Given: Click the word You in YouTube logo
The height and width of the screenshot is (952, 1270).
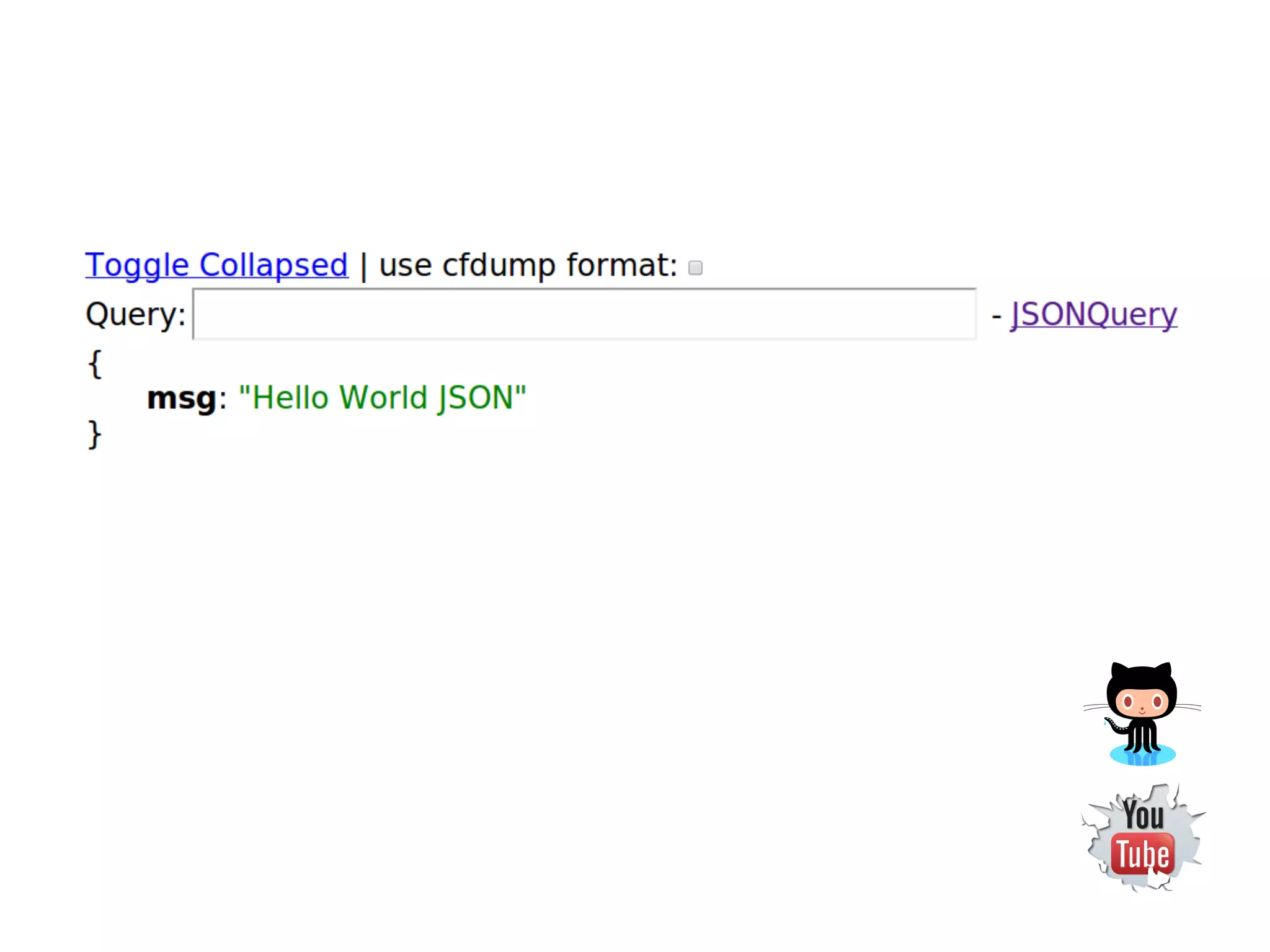Looking at the screenshot, I should pyautogui.click(x=1143, y=814).
